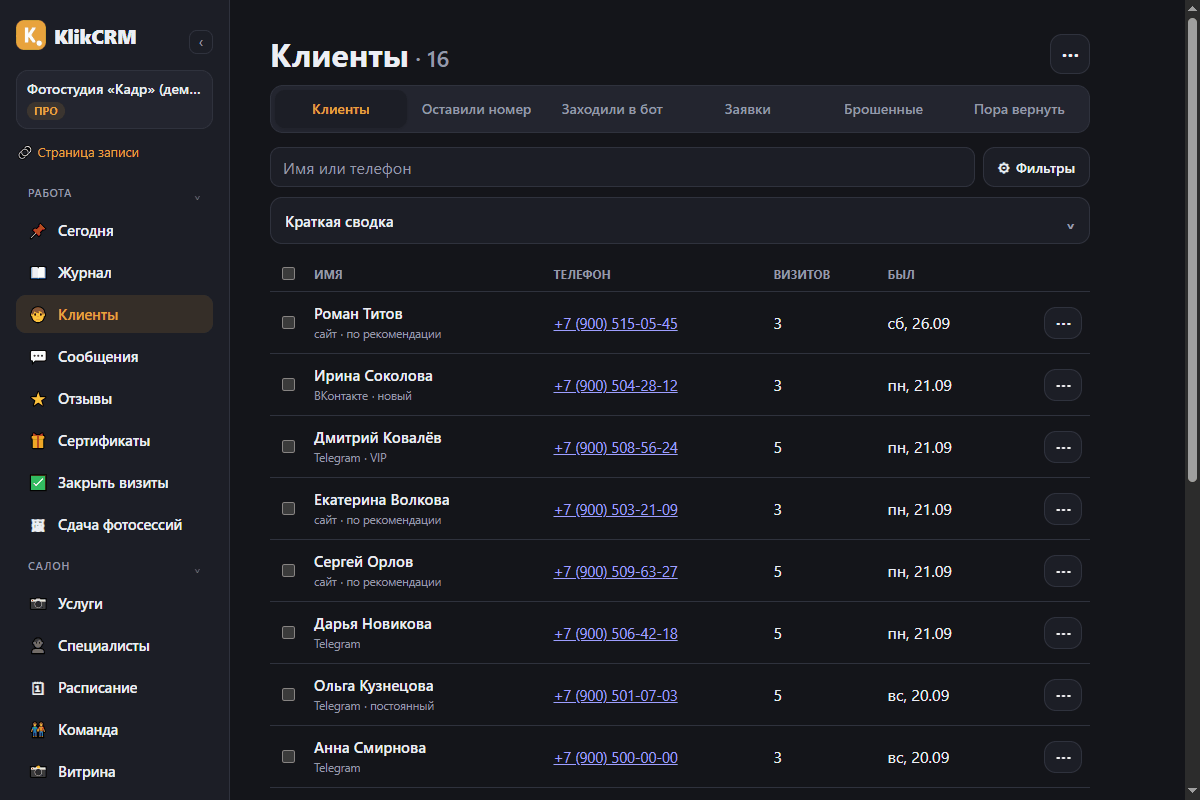Click phone link +7 (900) 508-56-24
The height and width of the screenshot is (800, 1200).
coord(616,448)
